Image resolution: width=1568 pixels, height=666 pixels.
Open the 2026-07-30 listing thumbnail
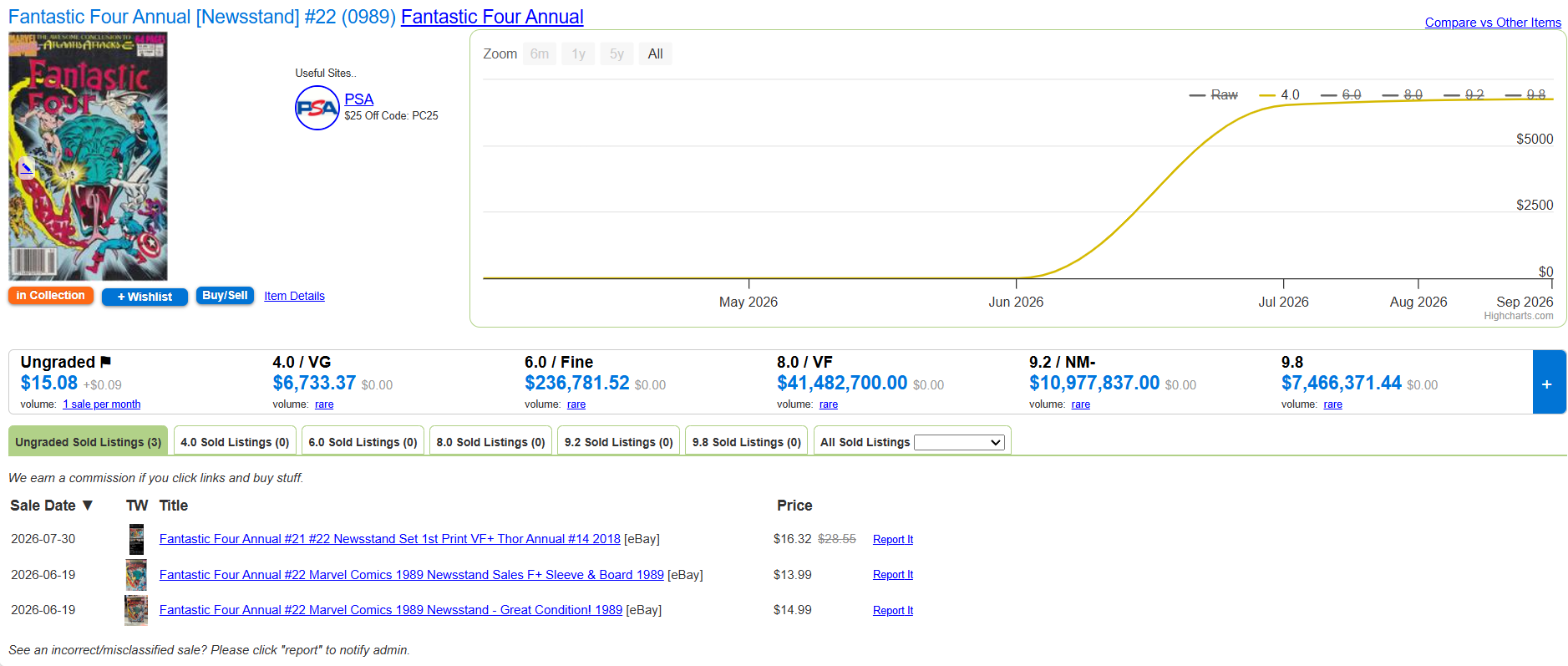tap(136, 539)
